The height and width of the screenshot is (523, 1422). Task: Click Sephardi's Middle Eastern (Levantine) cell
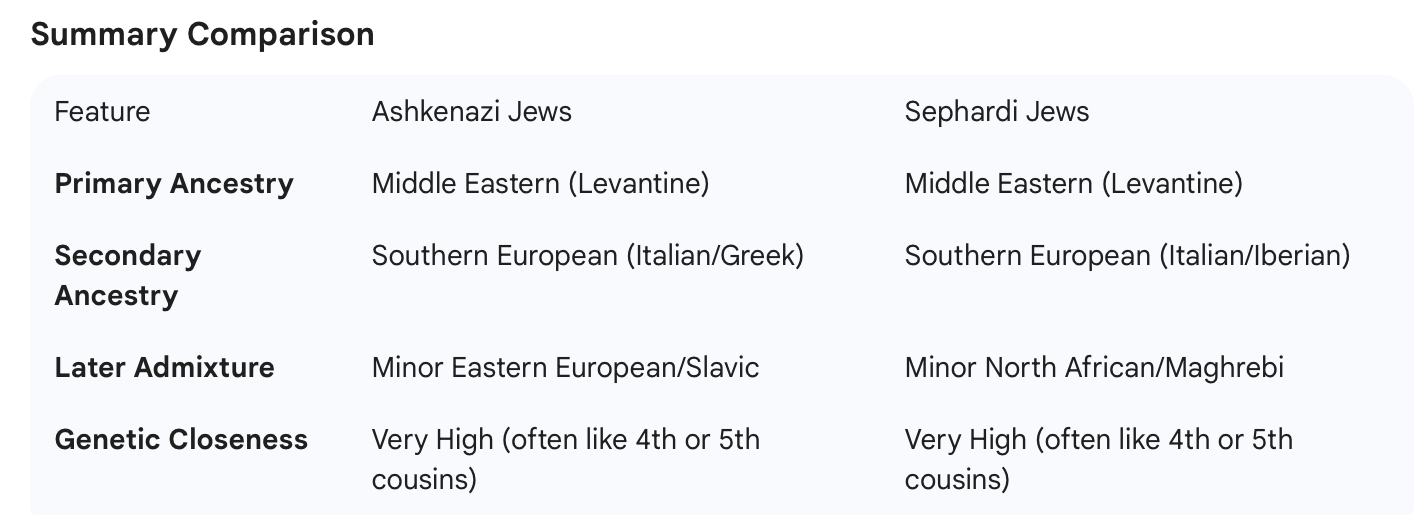click(x=1073, y=184)
